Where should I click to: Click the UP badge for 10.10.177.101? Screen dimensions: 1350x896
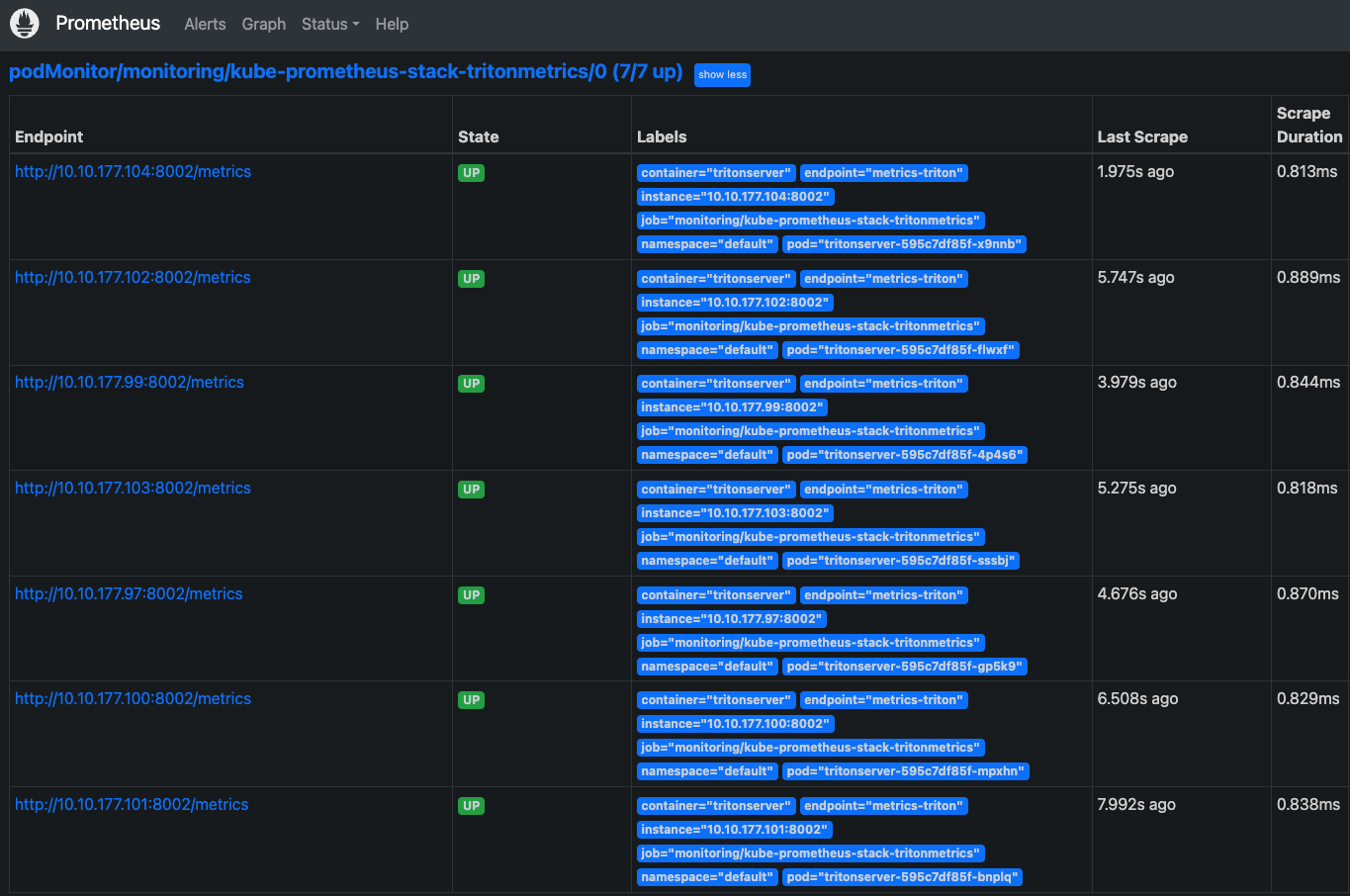click(x=471, y=806)
